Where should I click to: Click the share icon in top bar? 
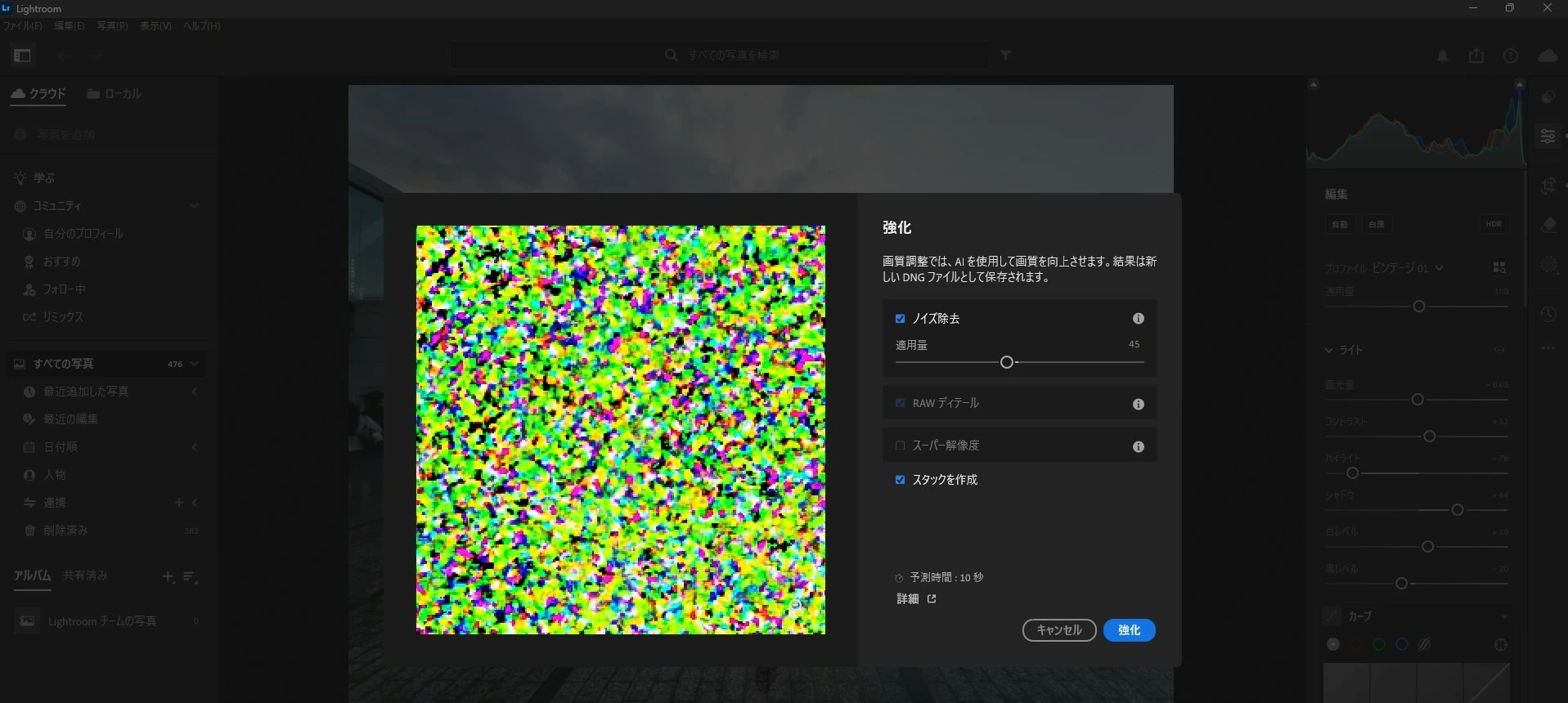1476,56
